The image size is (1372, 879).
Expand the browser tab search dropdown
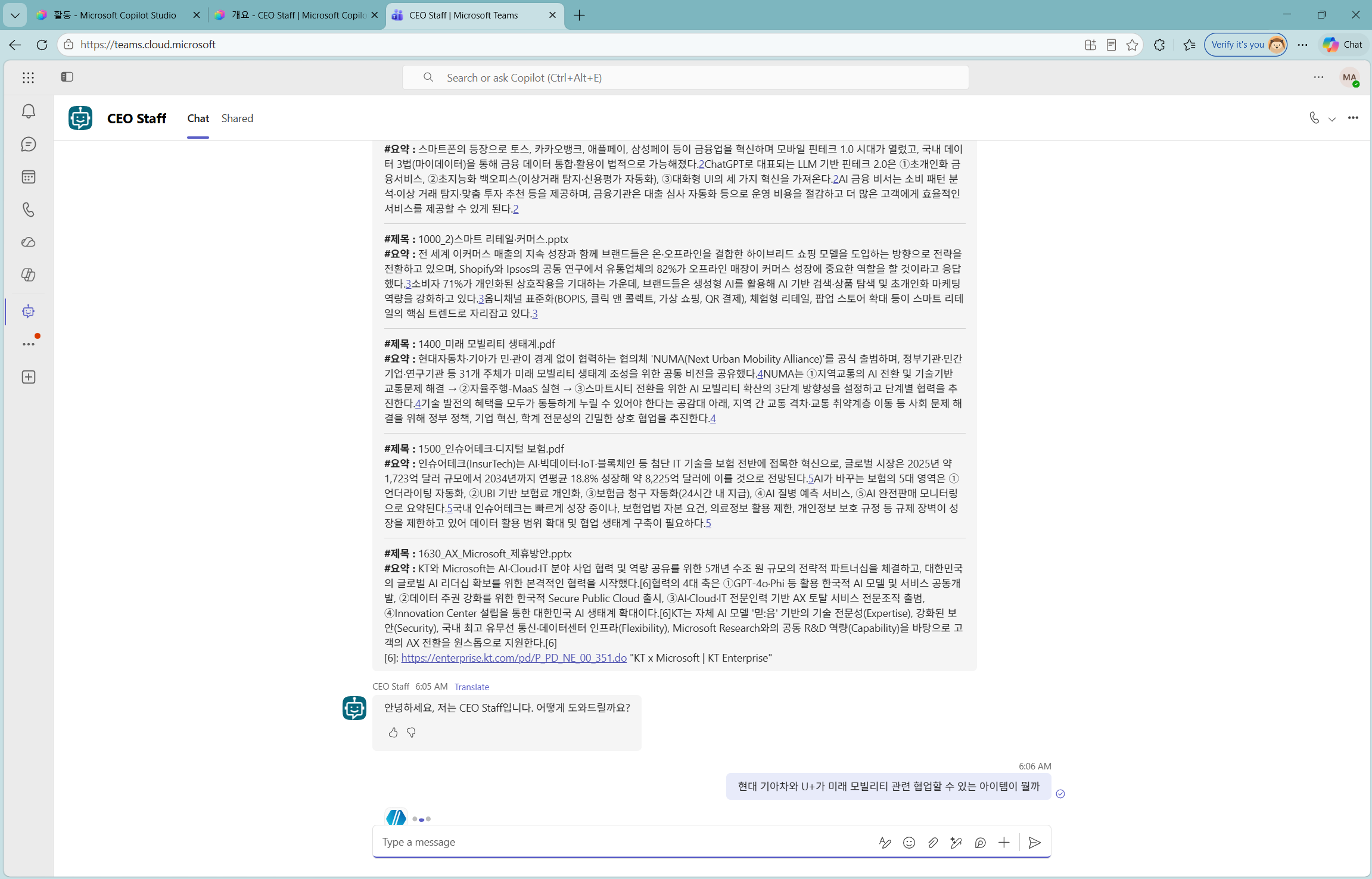[15, 15]
